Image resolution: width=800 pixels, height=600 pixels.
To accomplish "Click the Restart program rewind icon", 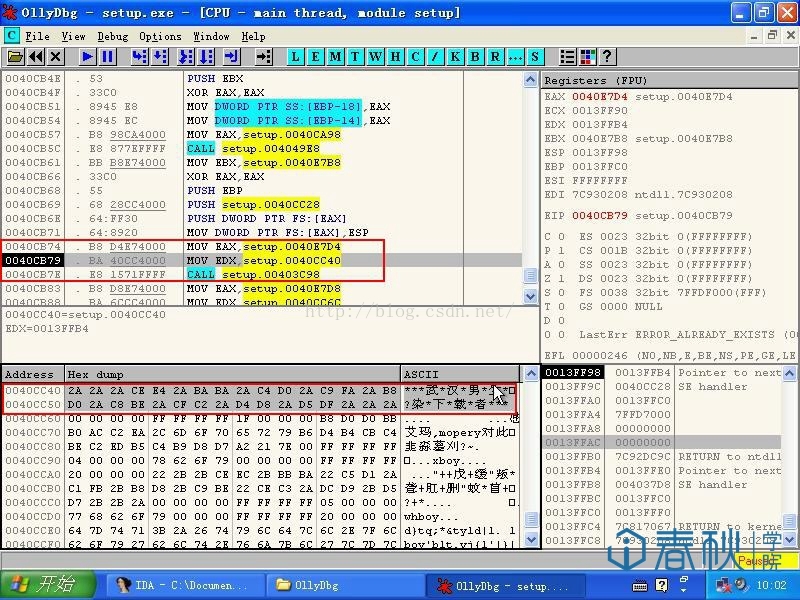I will [36, 56].
